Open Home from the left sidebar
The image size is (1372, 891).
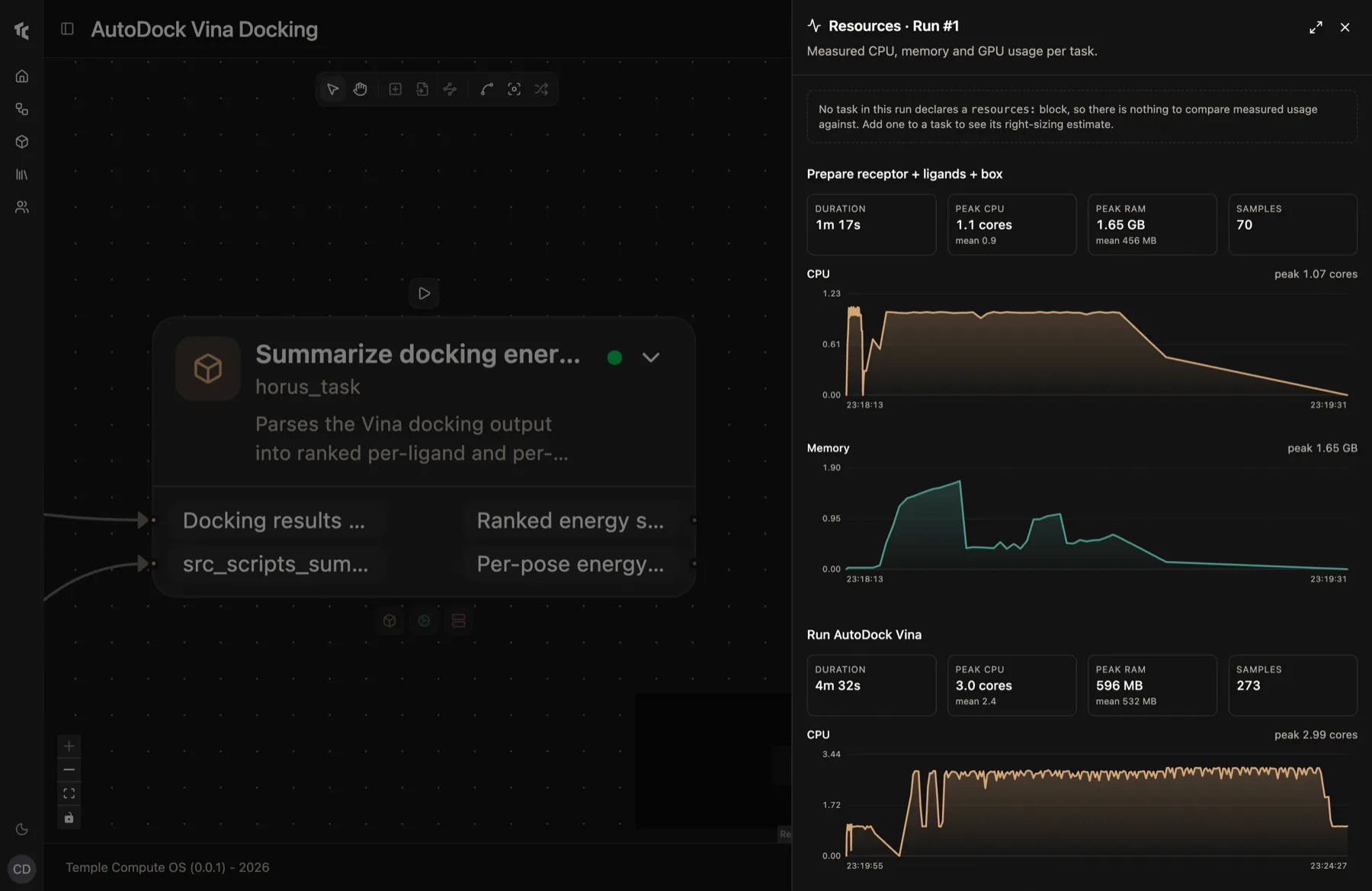22,76
